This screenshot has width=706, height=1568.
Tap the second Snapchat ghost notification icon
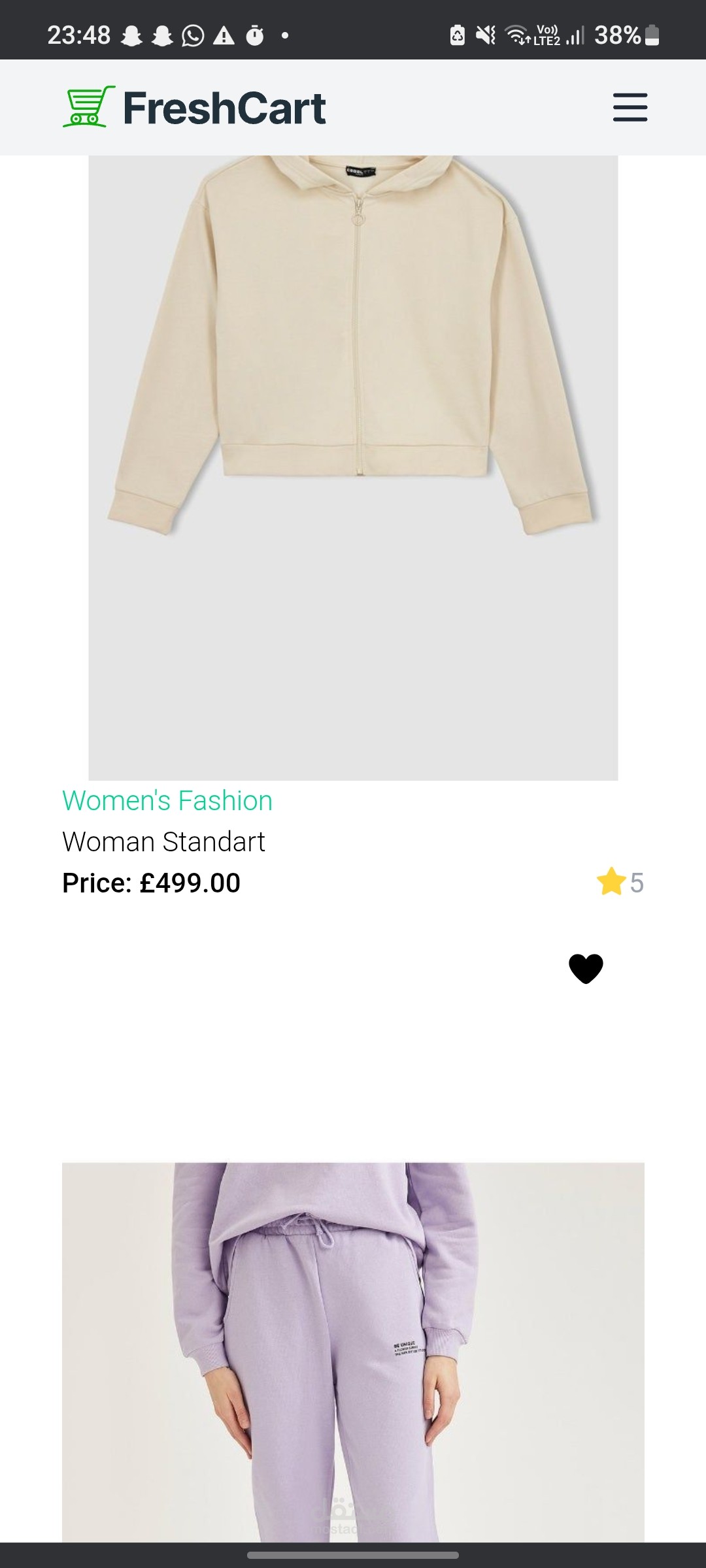[x=162, y=35]
